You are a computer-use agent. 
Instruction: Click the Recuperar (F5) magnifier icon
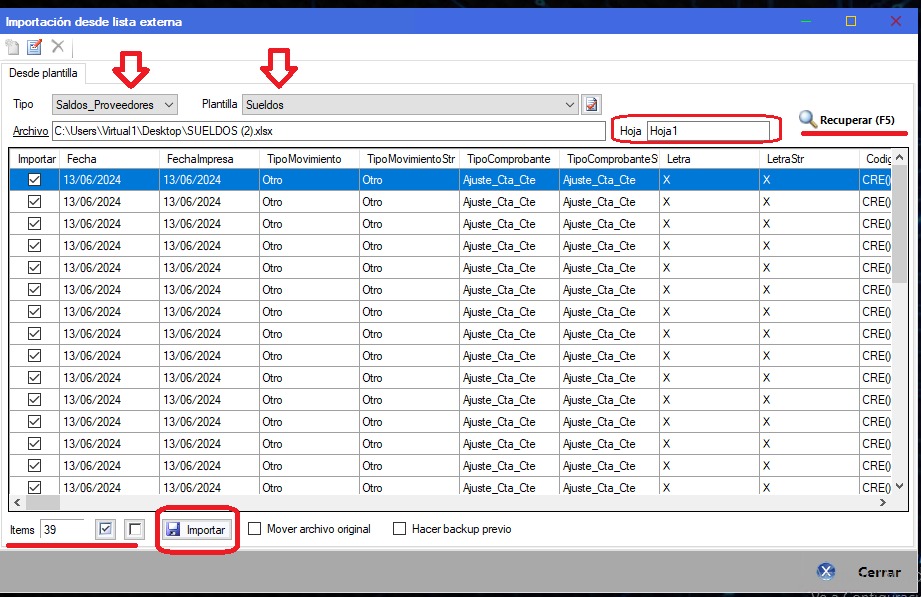point(808,120)
